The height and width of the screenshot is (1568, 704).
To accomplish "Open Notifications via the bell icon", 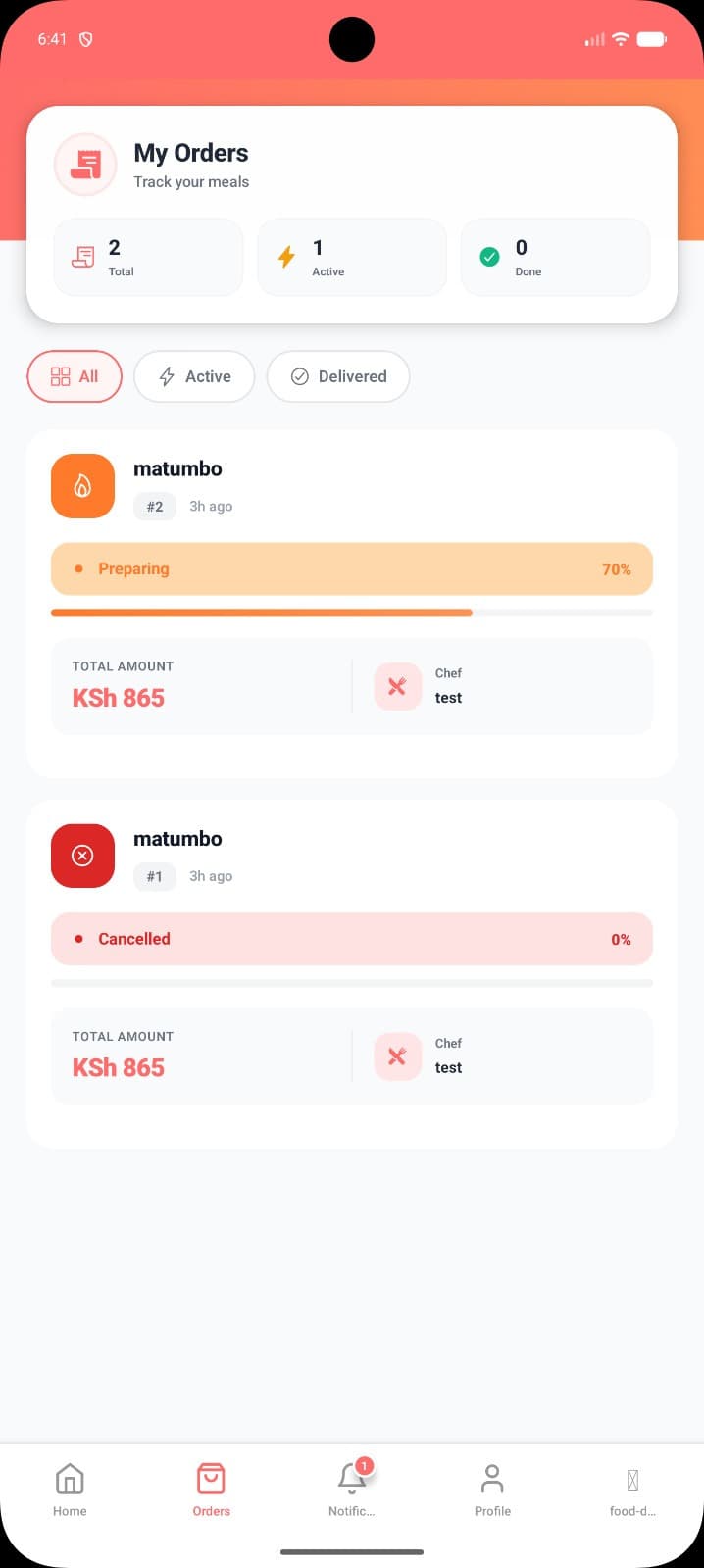I will (x=351, y=1482).
